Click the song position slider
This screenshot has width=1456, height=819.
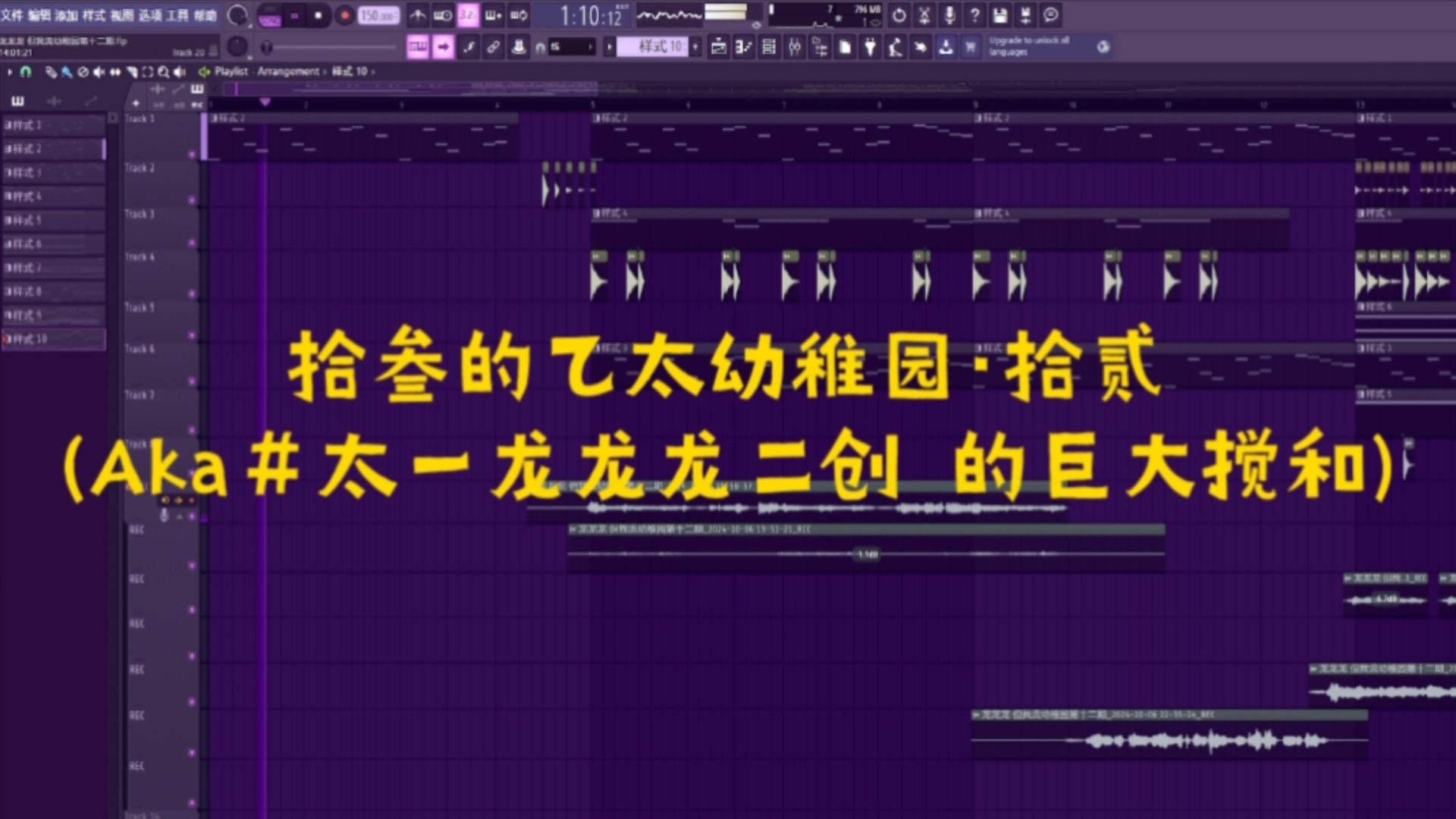[x=331, y=48]
